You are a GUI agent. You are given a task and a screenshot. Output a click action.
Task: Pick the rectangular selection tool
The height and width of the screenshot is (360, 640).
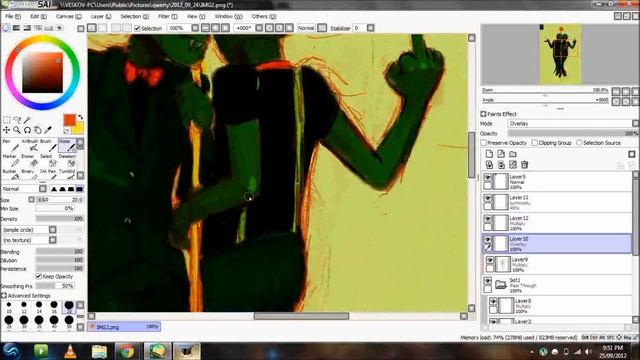[x=7, y=120]
